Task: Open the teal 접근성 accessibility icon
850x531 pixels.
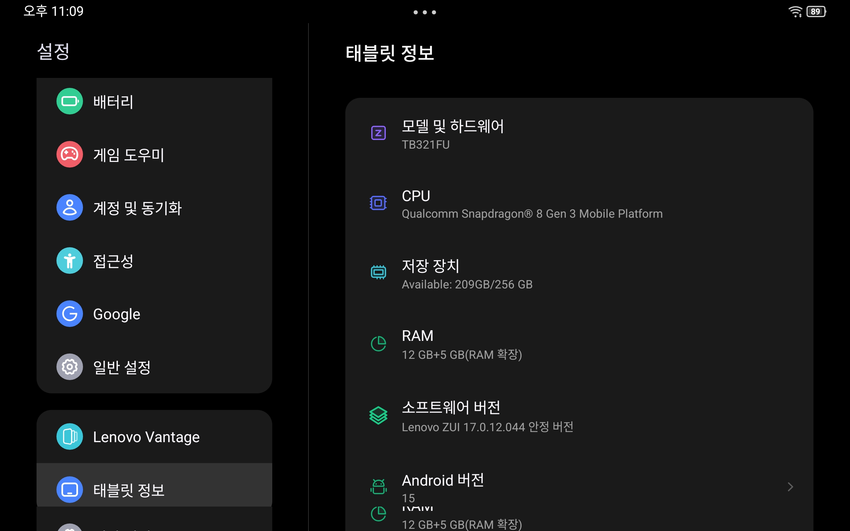Action: pos(69,261)
